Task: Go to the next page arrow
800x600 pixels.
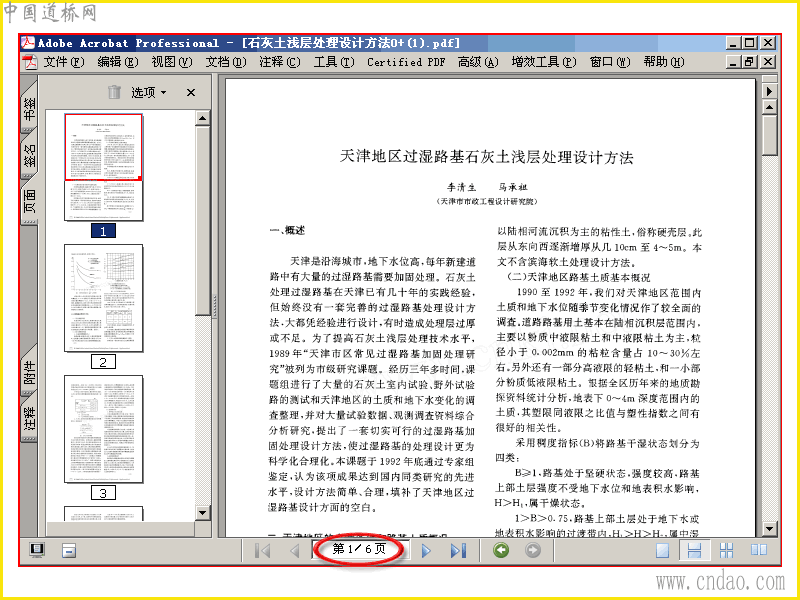Action: (427, 551)
